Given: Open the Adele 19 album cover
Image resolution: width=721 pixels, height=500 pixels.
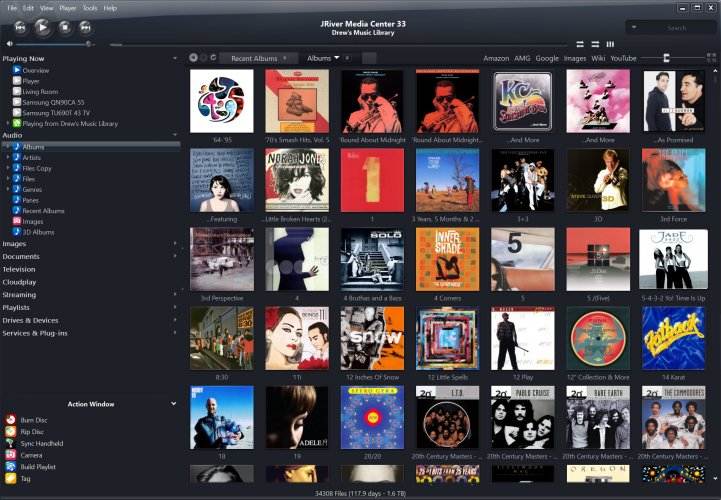Looking at the screenshot, I should pyautogui.click(x=297, y=417).
